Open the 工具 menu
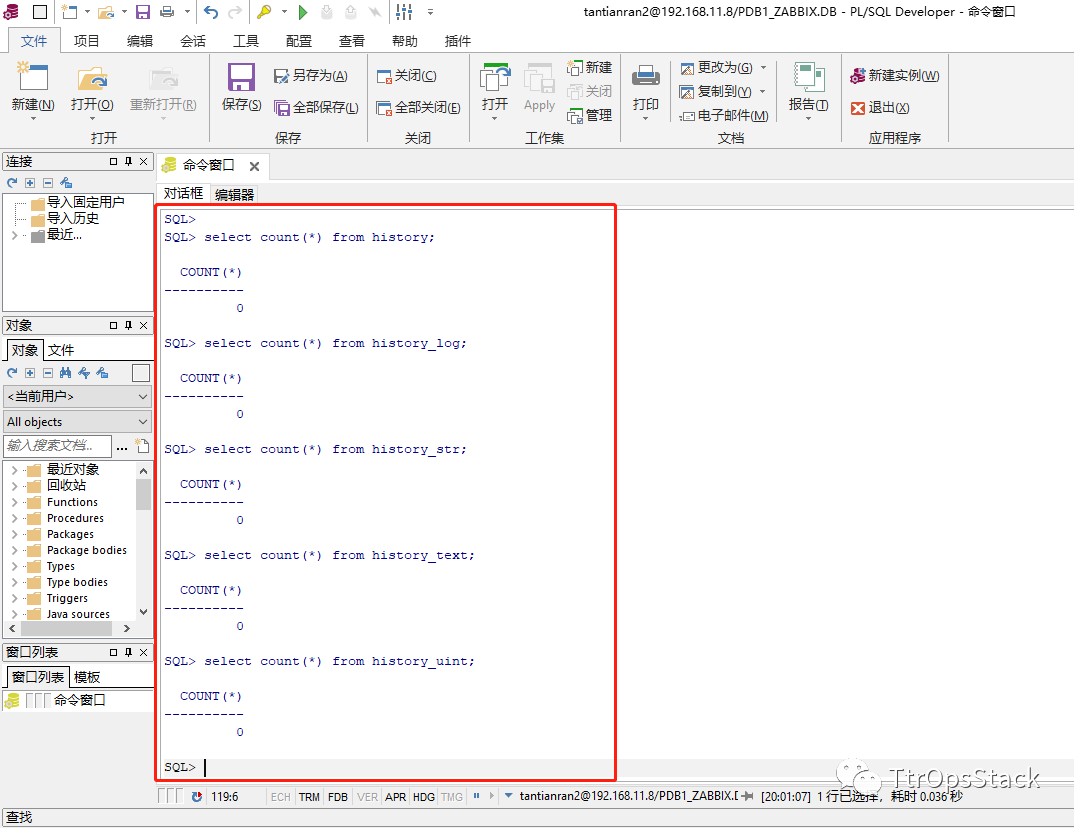This screenshot has width=1074, height=828. (246, 41)
